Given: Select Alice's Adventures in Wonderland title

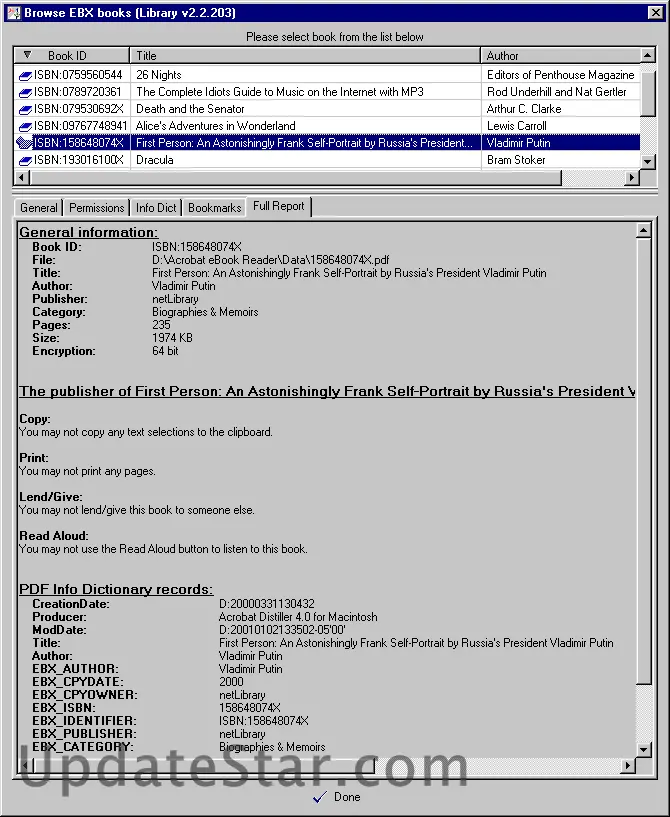Looking at the screenshot, I should click(216, 126).
